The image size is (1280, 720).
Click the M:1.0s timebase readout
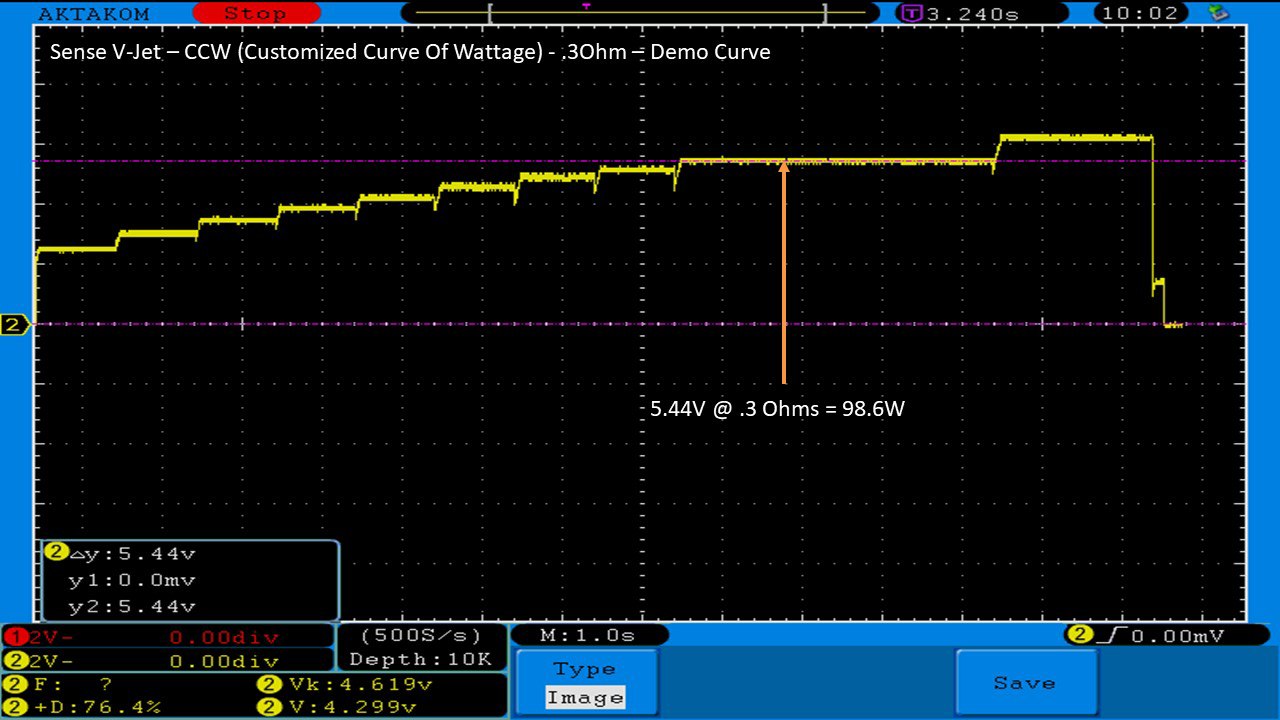point(588,636)
